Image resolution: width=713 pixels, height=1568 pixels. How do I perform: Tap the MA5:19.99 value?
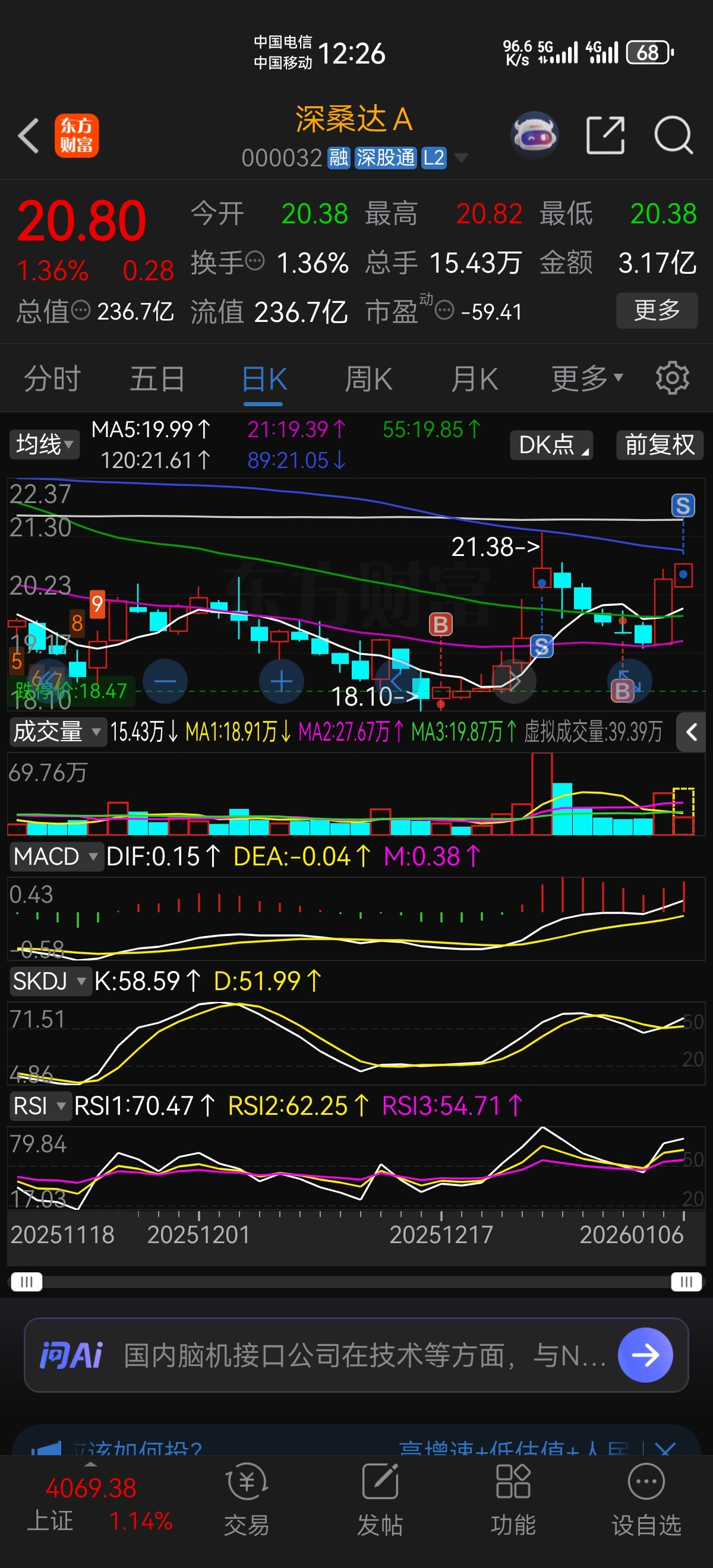pos(151,430)
